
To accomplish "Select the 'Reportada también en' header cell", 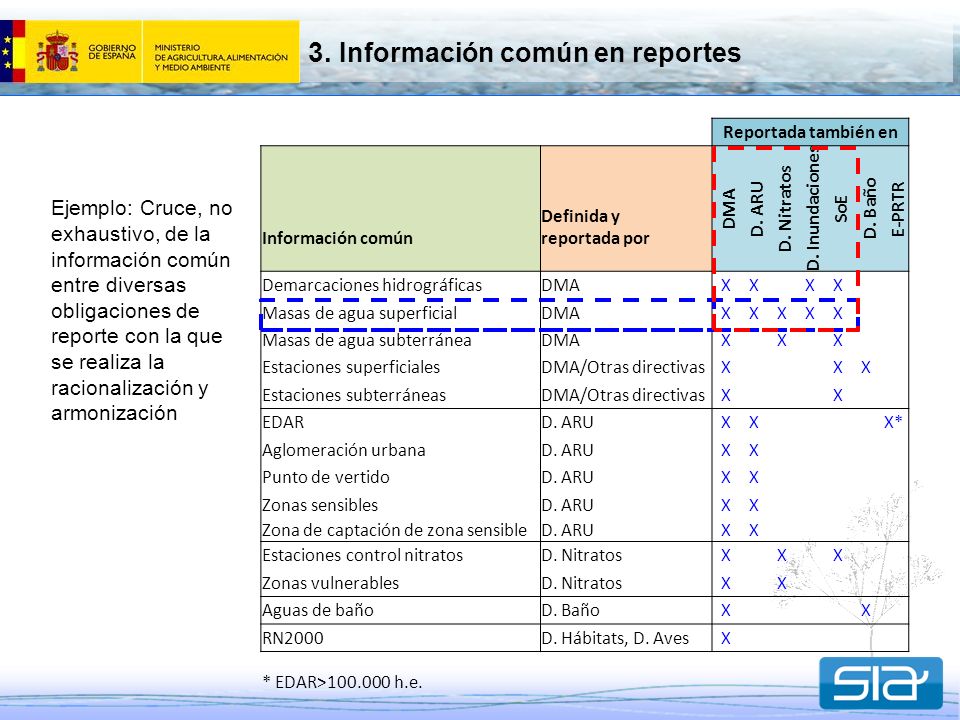I will (x=810, y=132).
